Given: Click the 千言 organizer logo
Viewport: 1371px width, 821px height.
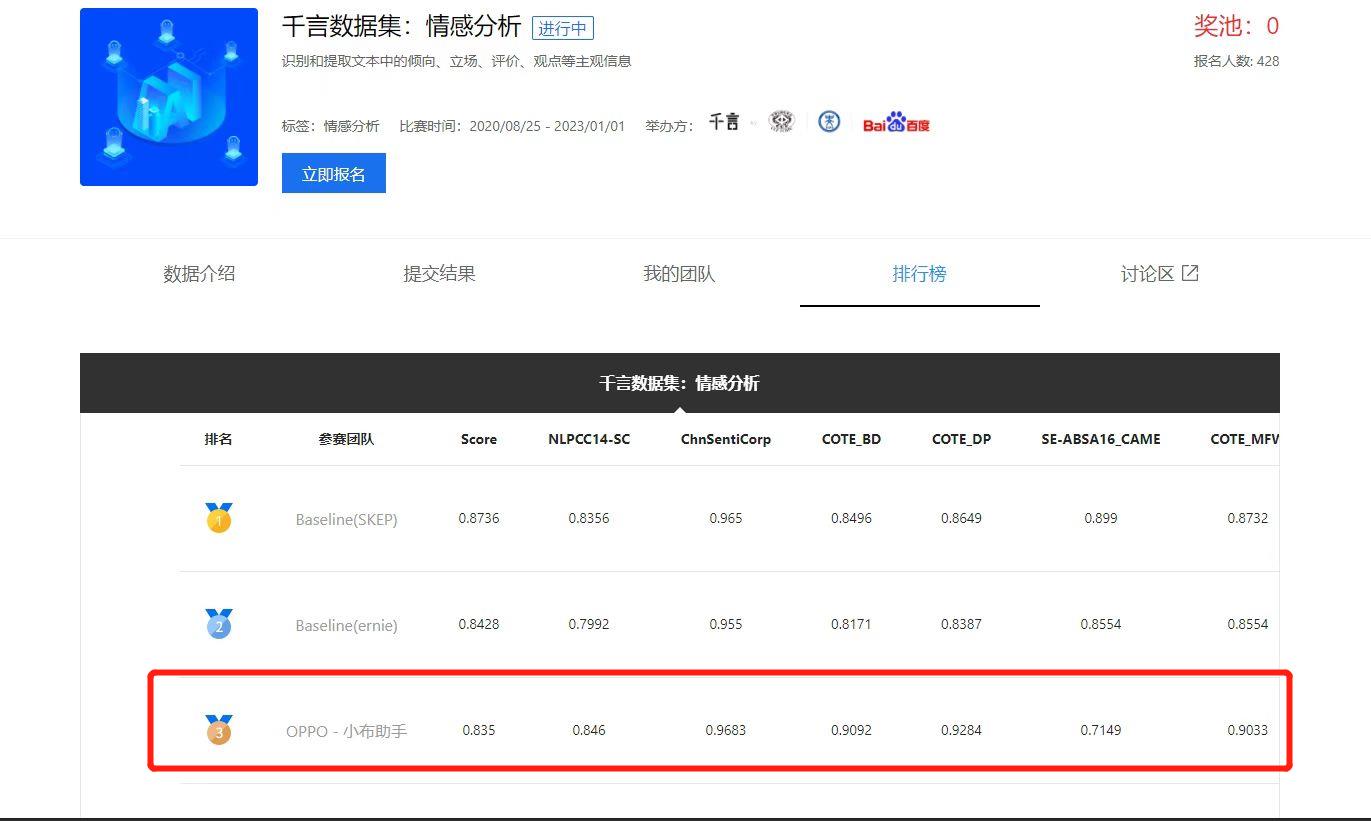Looking at the screenshot, I should click(x=724, y=123).
